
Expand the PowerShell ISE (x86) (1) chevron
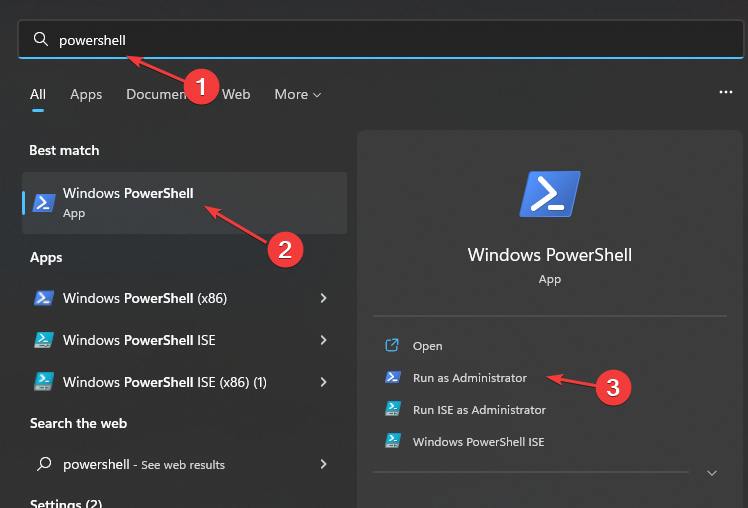[x=323, y=382]
